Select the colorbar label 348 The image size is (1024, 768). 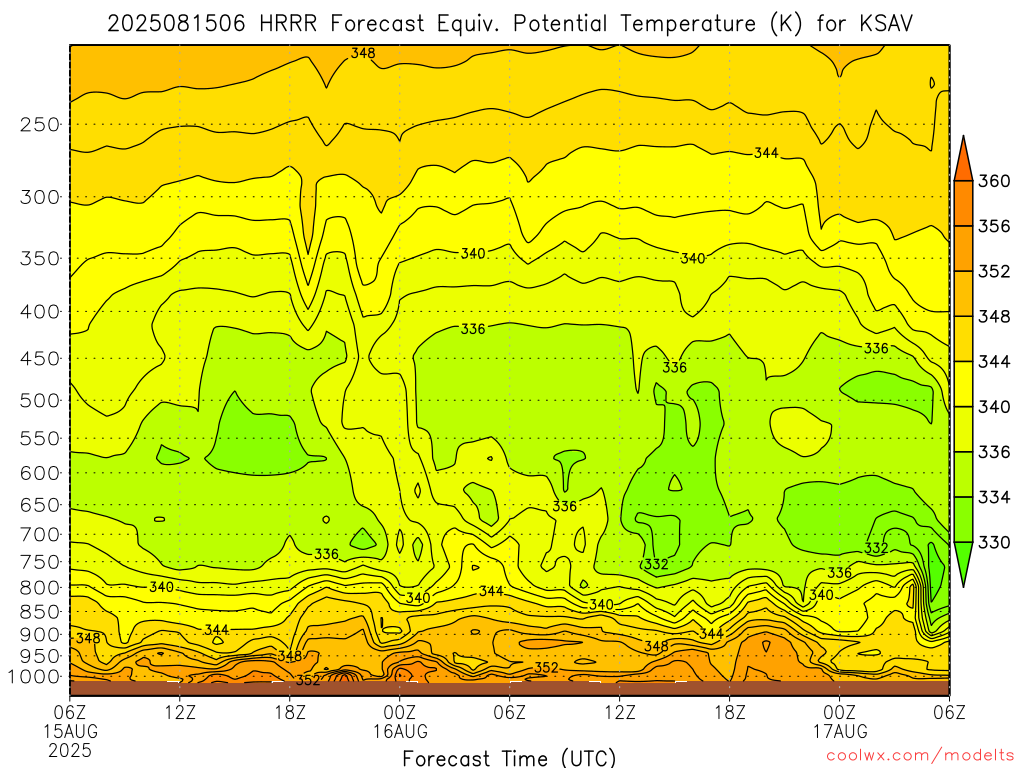[994, 316]
